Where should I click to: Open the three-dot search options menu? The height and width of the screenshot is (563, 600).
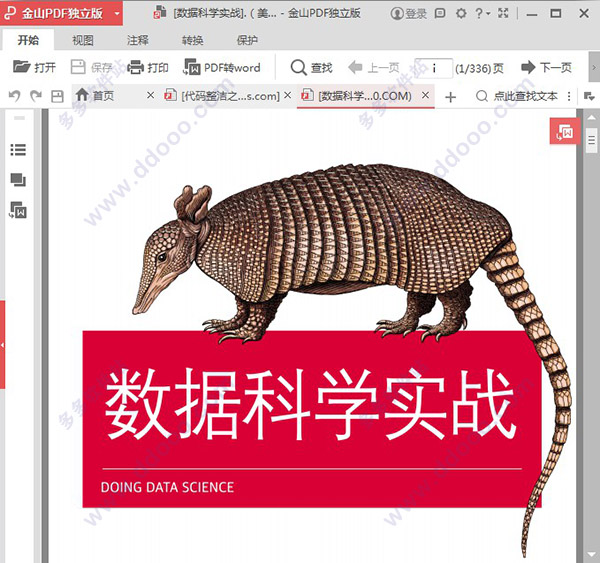pos(569,96)
